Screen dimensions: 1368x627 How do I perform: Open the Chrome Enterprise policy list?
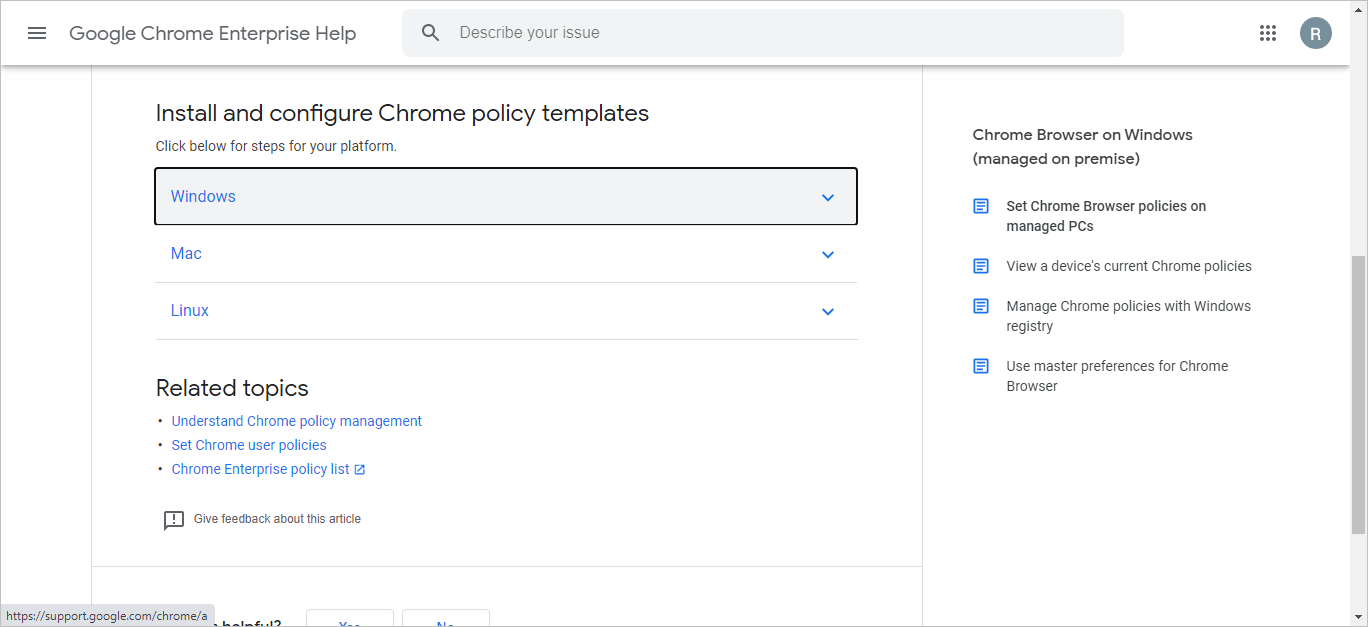click(260, 468)
